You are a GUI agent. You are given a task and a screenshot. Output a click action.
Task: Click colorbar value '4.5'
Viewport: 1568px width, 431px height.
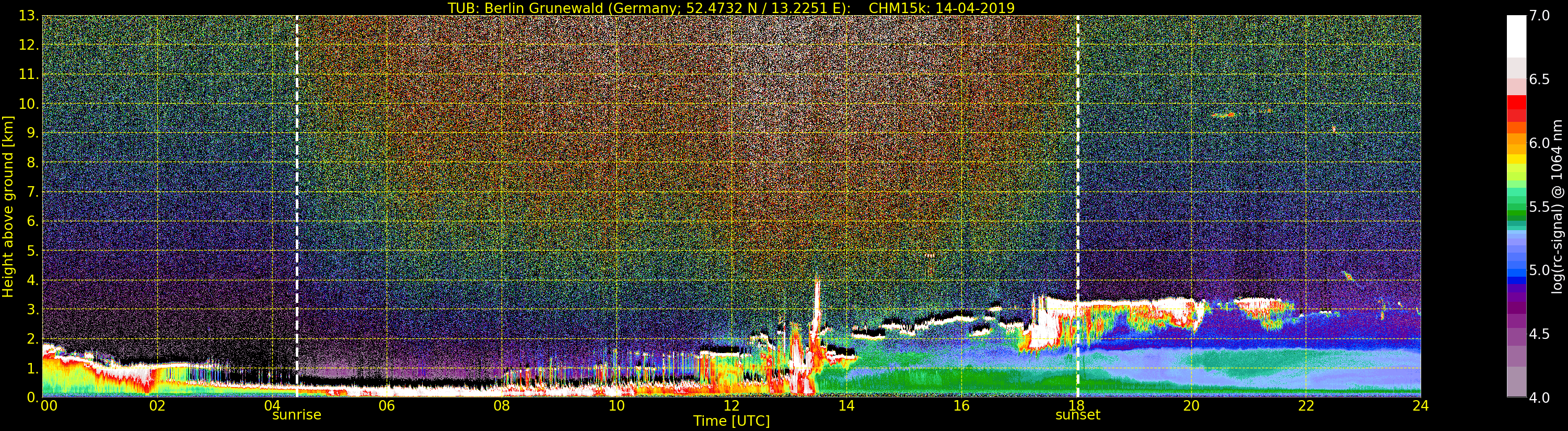[1539, 334]
